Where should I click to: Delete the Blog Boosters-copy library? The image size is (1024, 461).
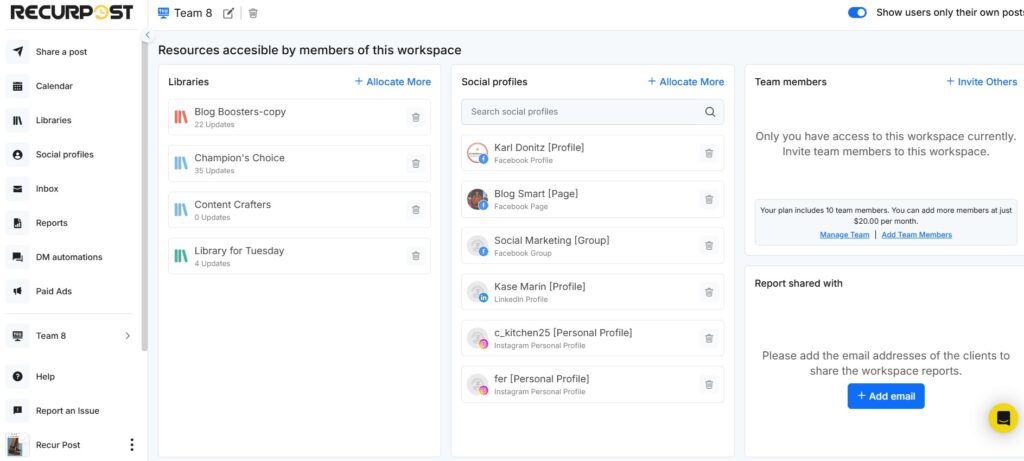(x=415, y=118)
